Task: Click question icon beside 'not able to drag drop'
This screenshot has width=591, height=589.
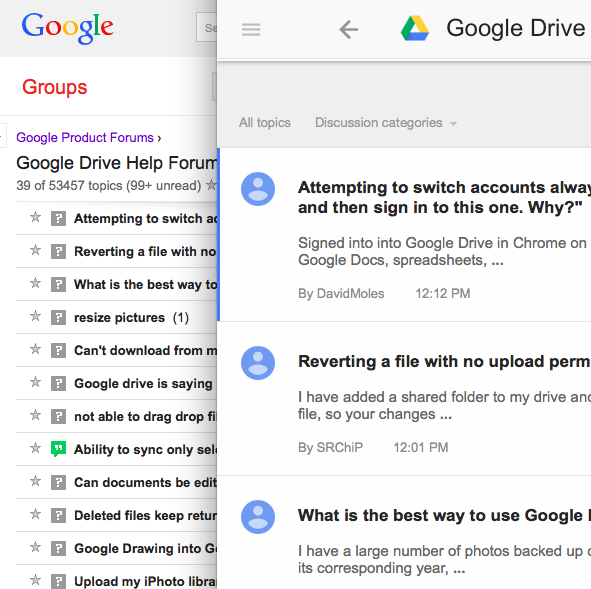Action: 58,416
